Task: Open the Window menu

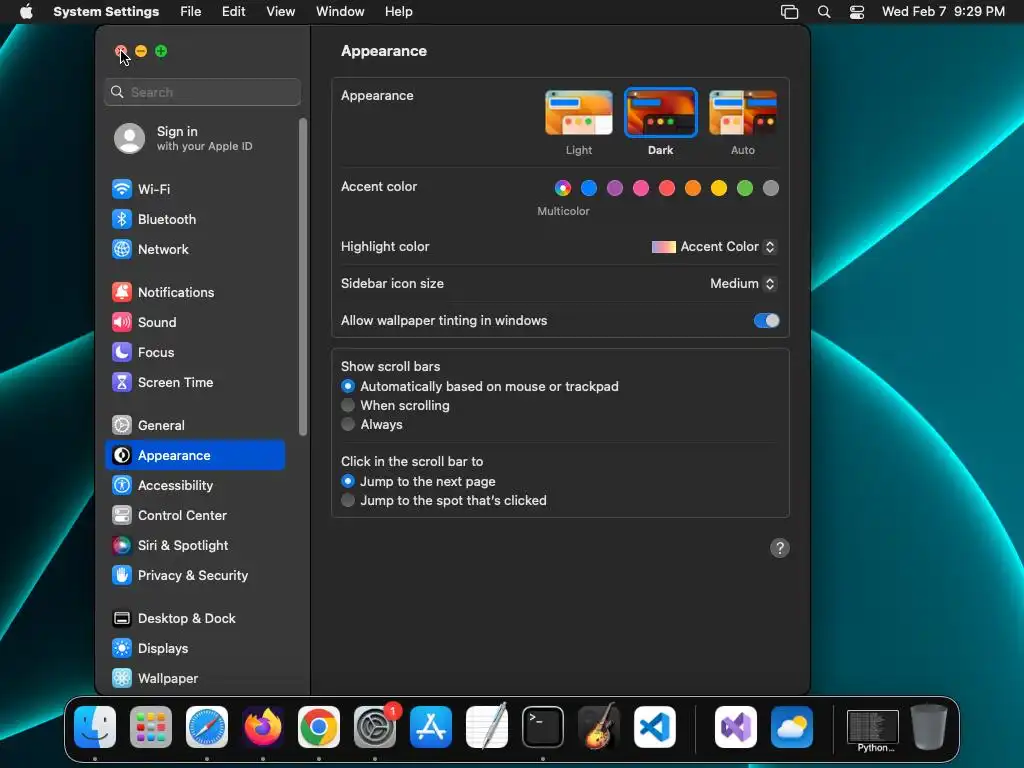Action: (340, 12)
